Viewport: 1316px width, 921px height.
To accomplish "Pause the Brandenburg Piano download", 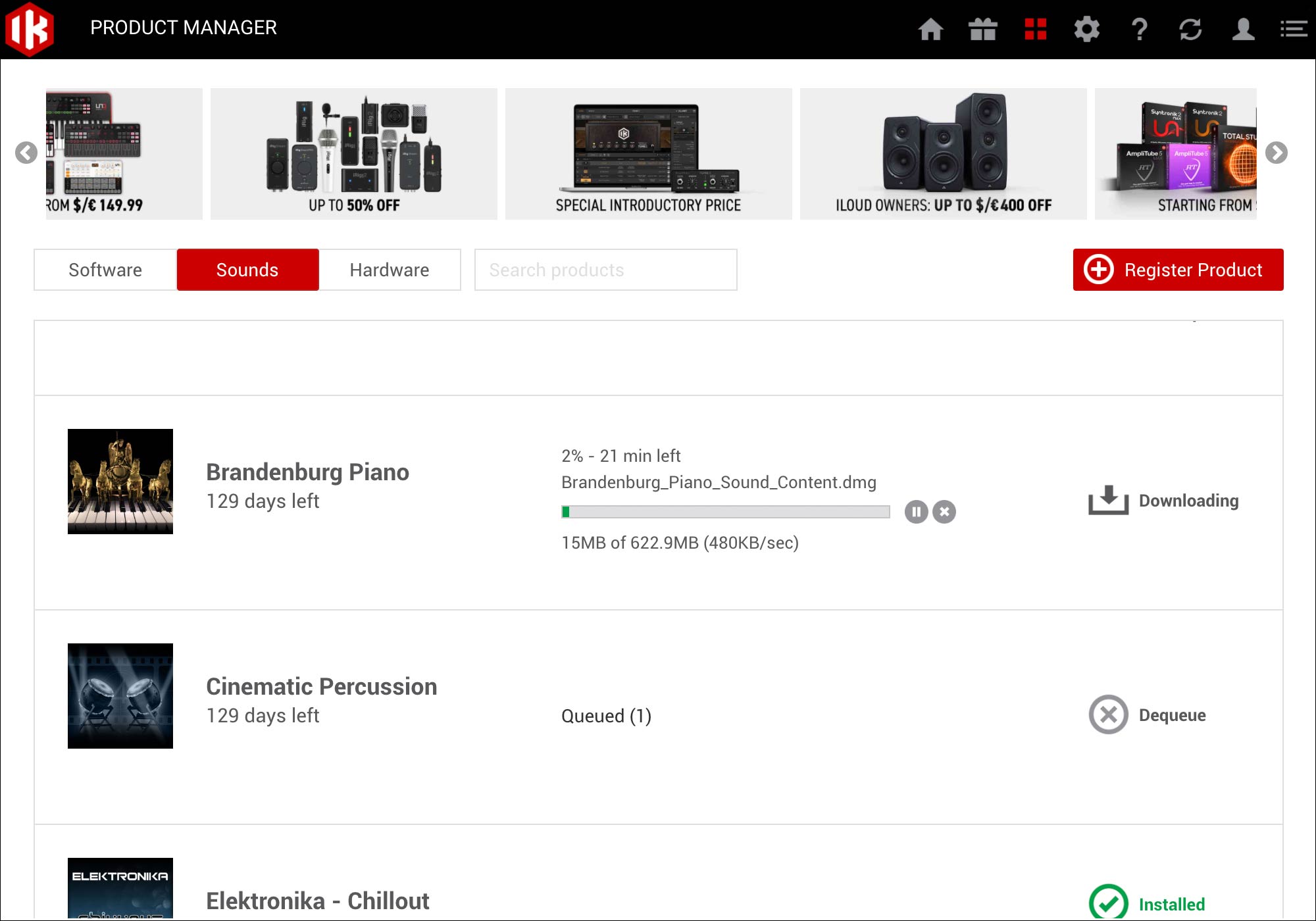I will pyautogui.click(x=916, y=512).
